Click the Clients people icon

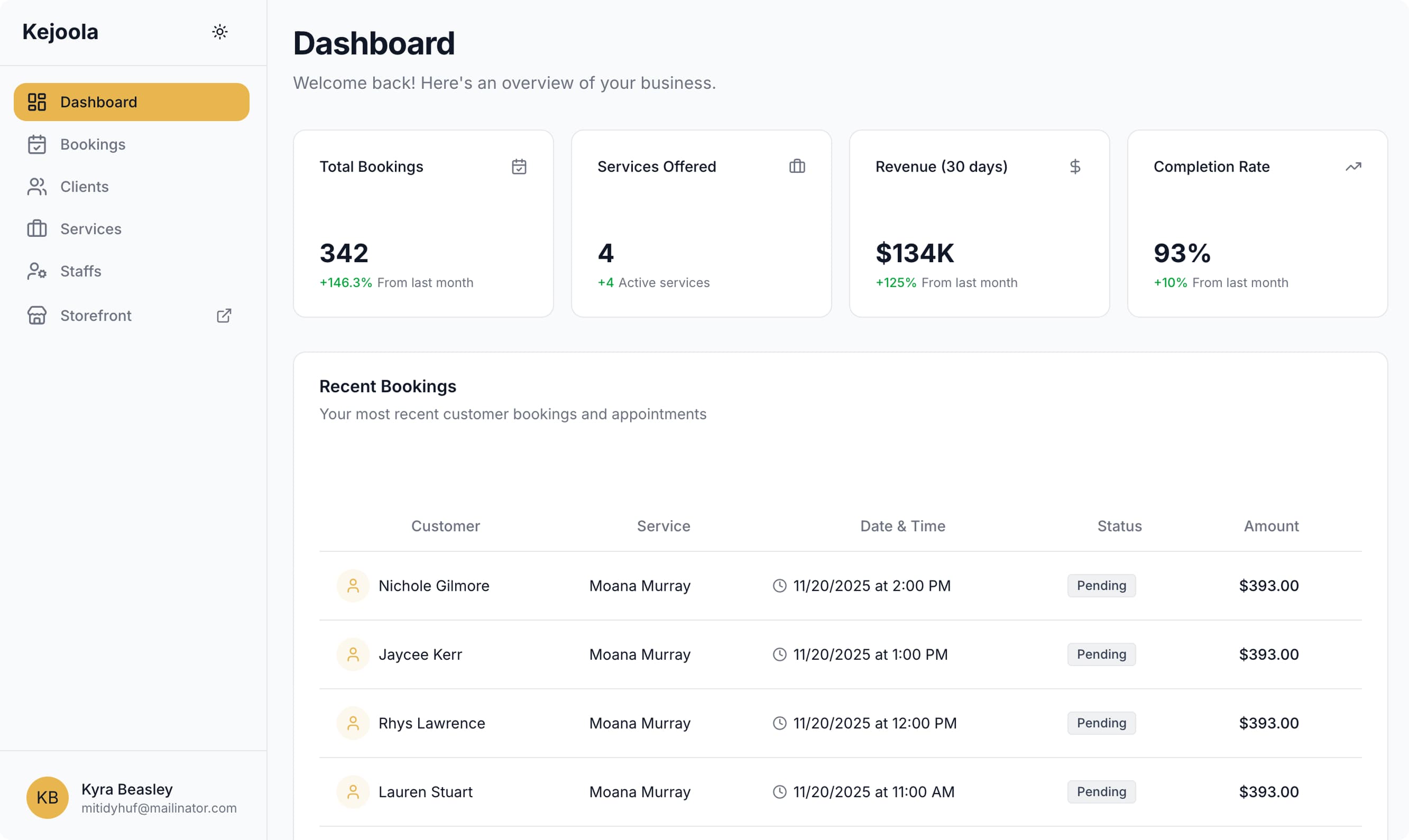click(x=36, y=186)
